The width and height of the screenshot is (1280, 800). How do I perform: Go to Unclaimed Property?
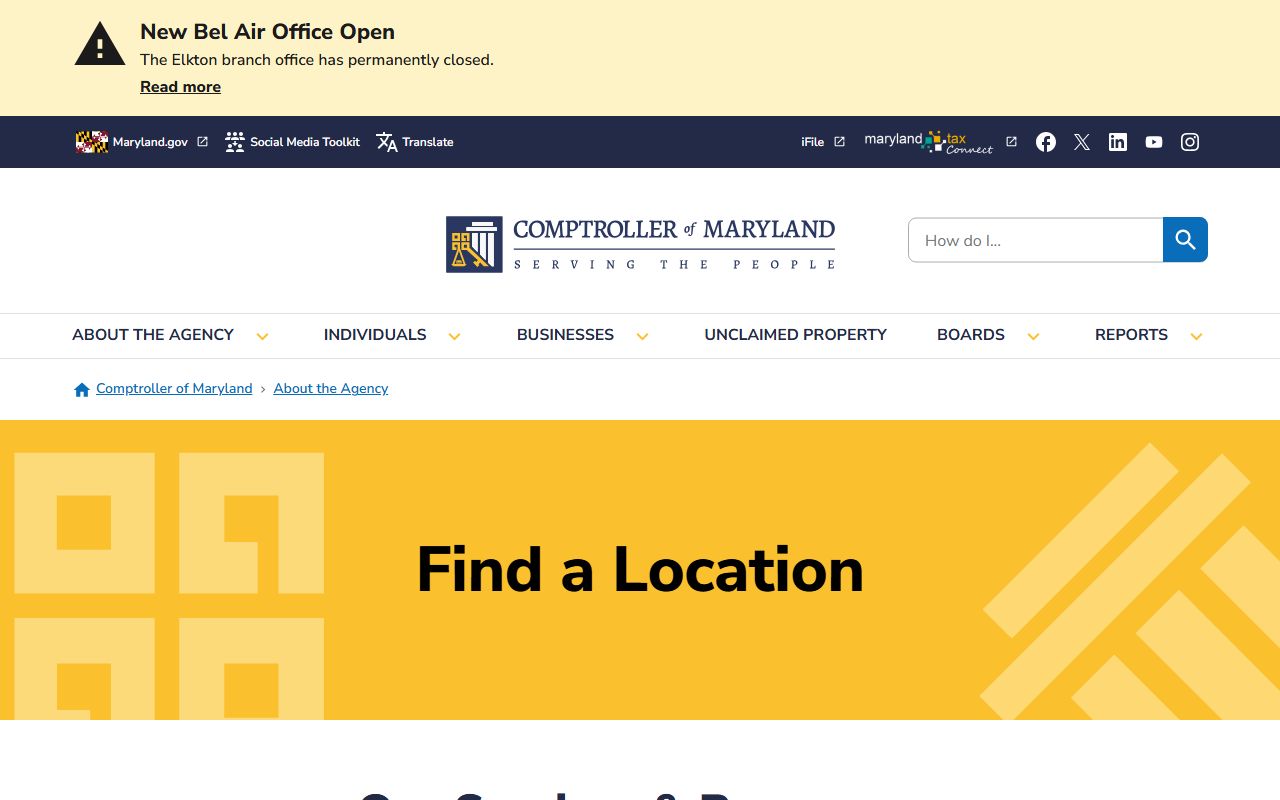(795, 335)
